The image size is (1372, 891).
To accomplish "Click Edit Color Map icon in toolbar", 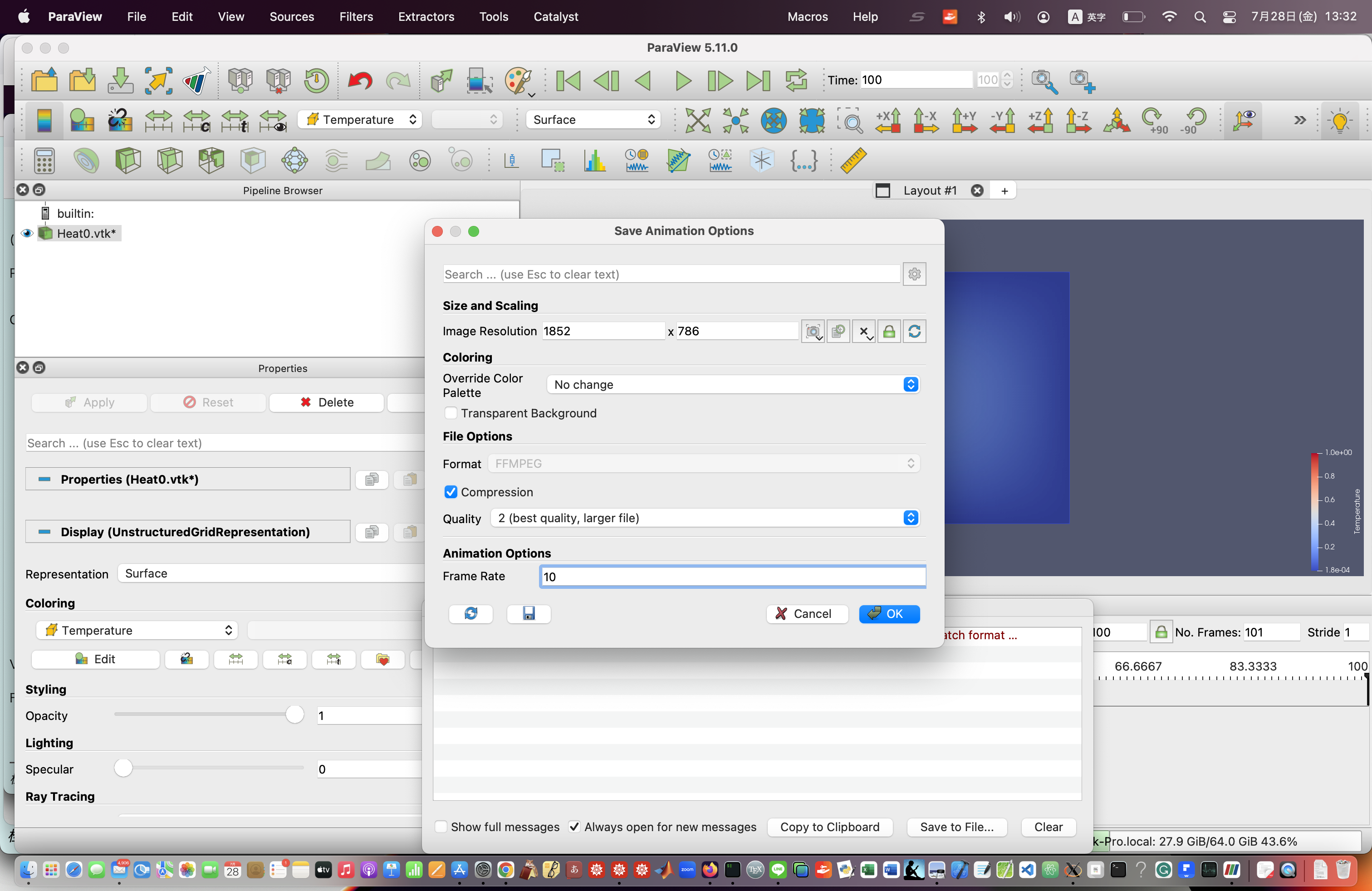I will [82, 120].
